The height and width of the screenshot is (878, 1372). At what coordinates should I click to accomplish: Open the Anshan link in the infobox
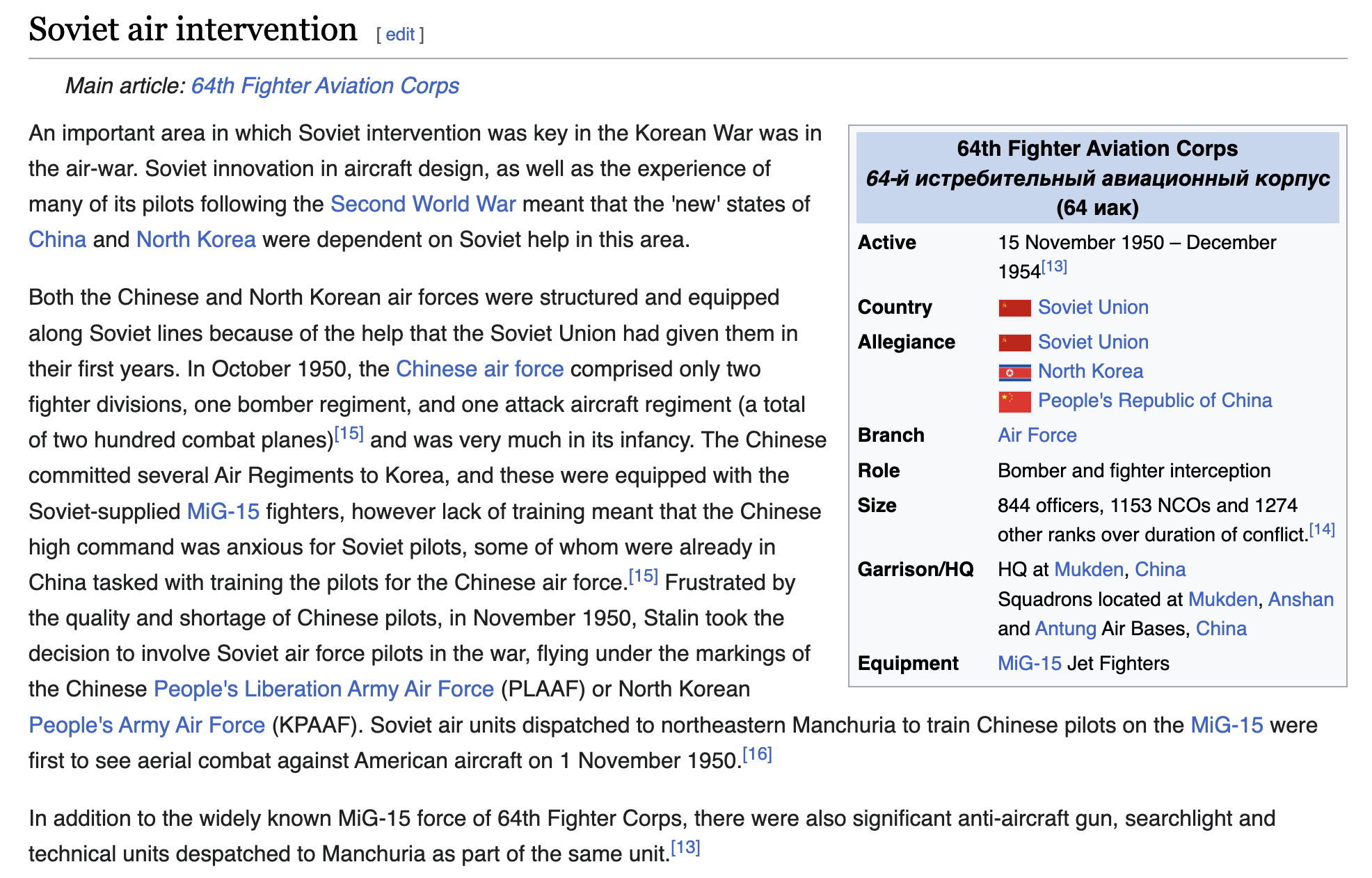point(1300,599)
